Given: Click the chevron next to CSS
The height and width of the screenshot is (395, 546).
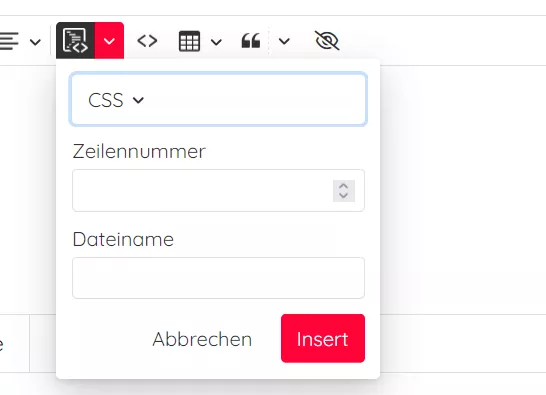Looking at the screenshot, I should pyautogui.click(x=138, y=100).
